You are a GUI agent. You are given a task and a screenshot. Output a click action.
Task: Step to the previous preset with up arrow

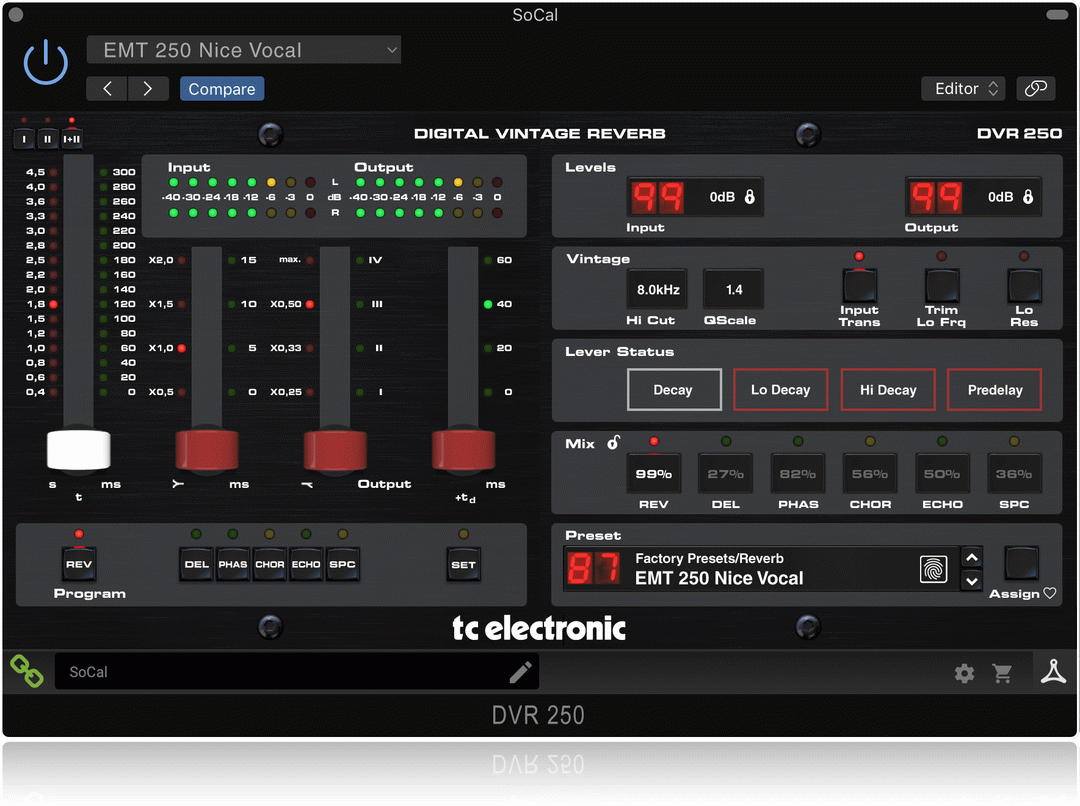970,558
